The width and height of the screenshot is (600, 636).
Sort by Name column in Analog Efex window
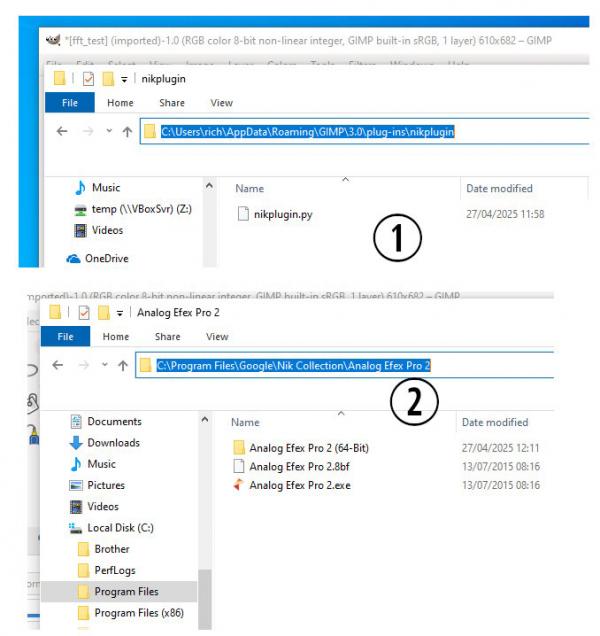click(245, 422)
